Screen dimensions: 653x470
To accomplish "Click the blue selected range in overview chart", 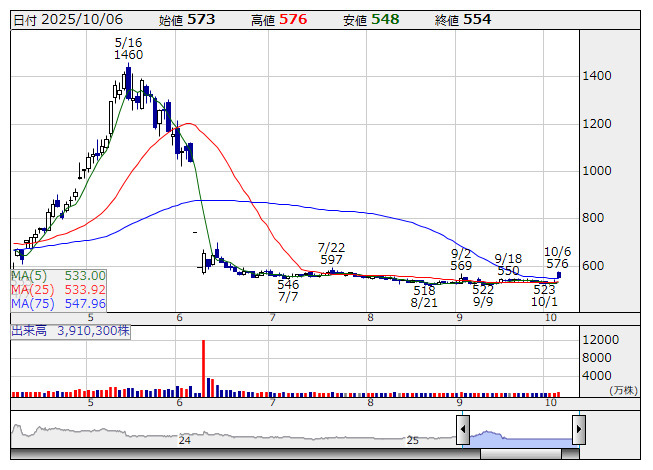I will click(520, 436).
